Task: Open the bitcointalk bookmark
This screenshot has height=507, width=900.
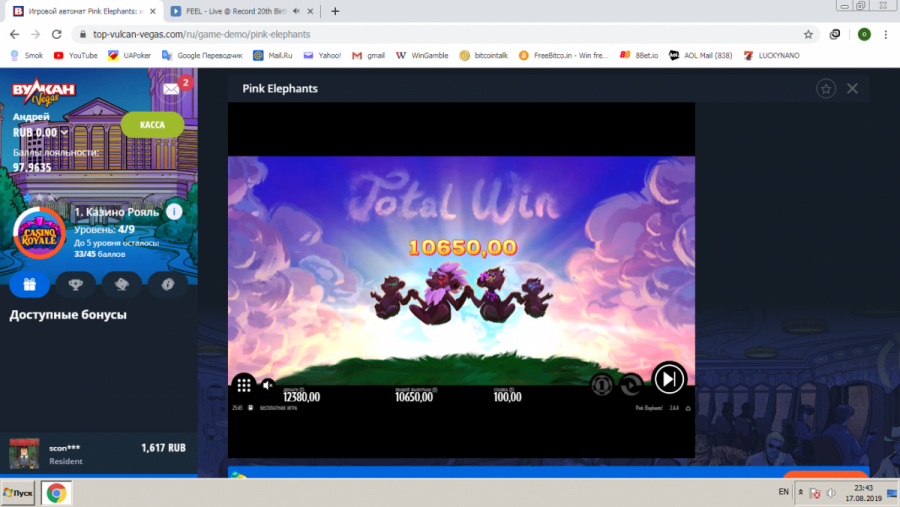Action: [x=484, y=56]
